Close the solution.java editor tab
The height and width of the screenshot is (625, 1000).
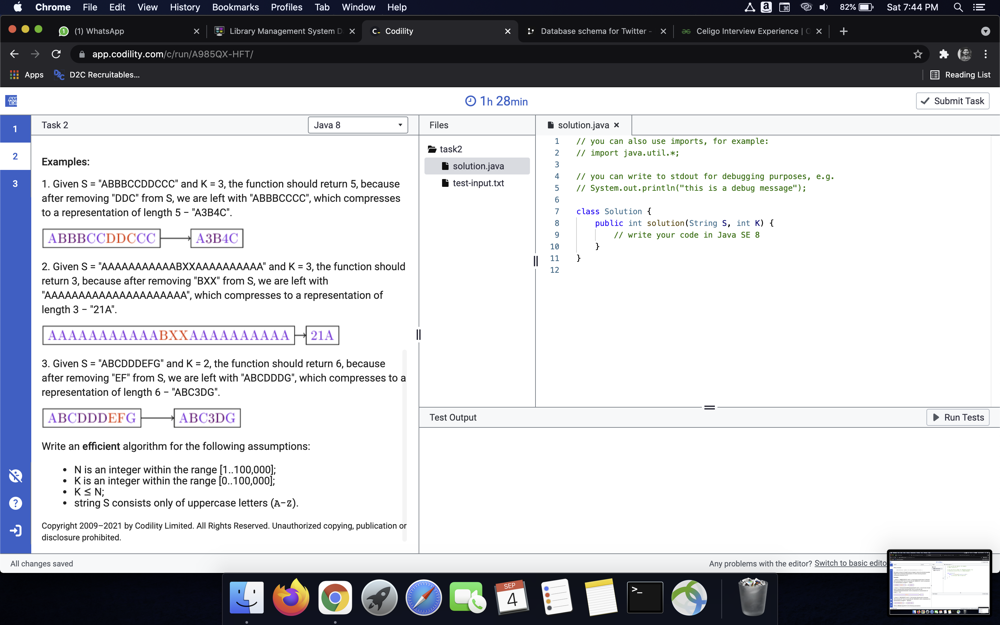click(617, 125)
